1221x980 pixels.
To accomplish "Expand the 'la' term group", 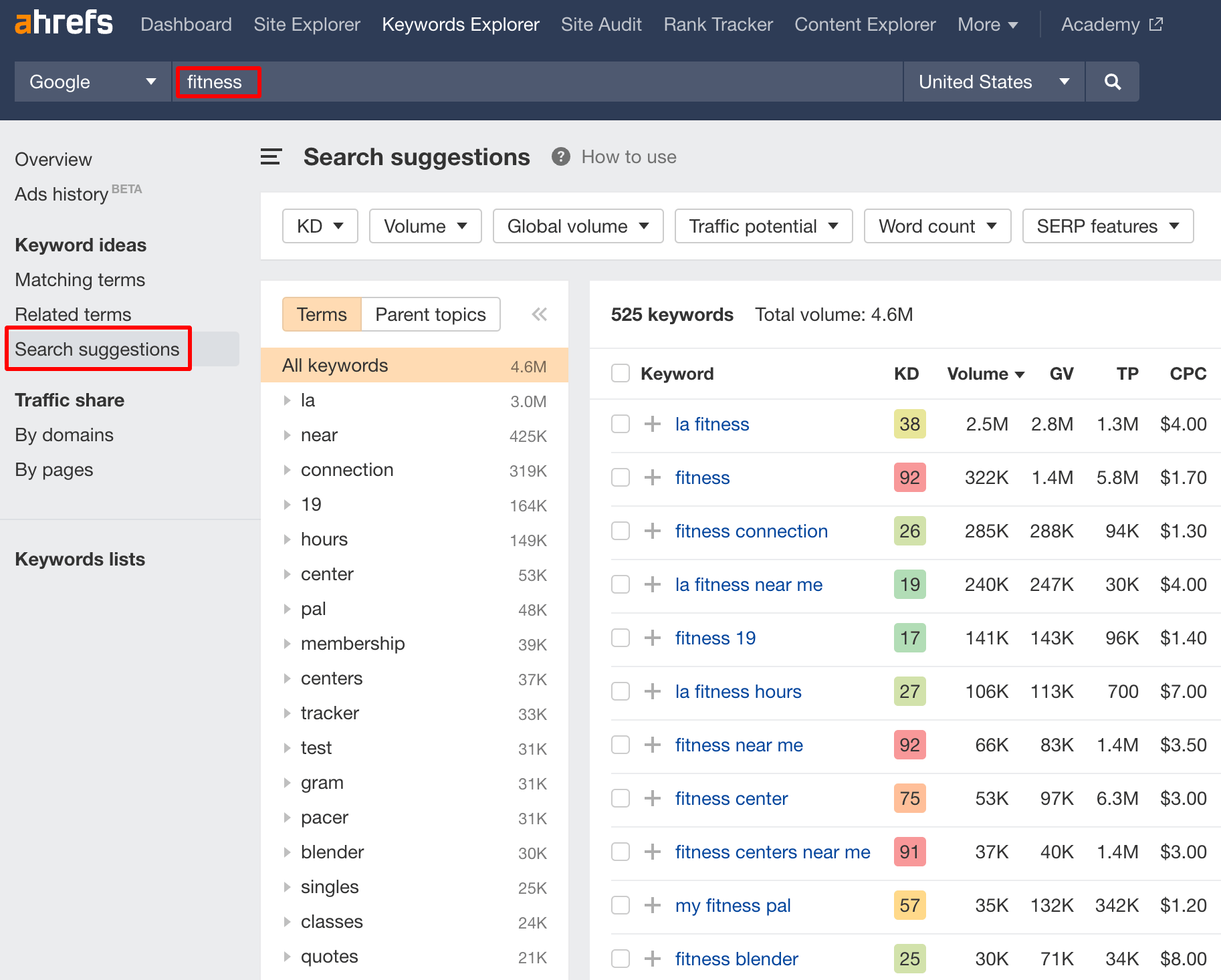I will point(287,400).
